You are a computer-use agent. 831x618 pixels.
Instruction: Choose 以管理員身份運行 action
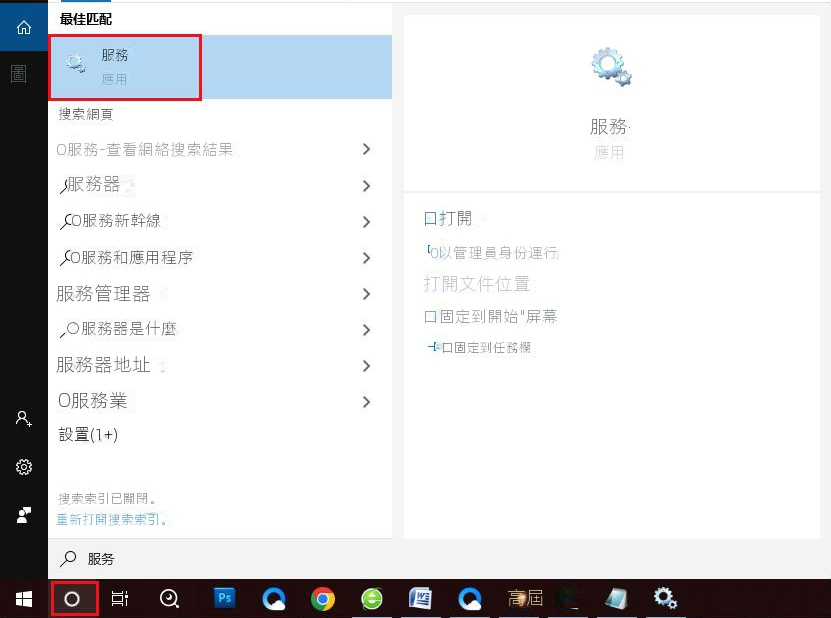click(x=493, y=253)
